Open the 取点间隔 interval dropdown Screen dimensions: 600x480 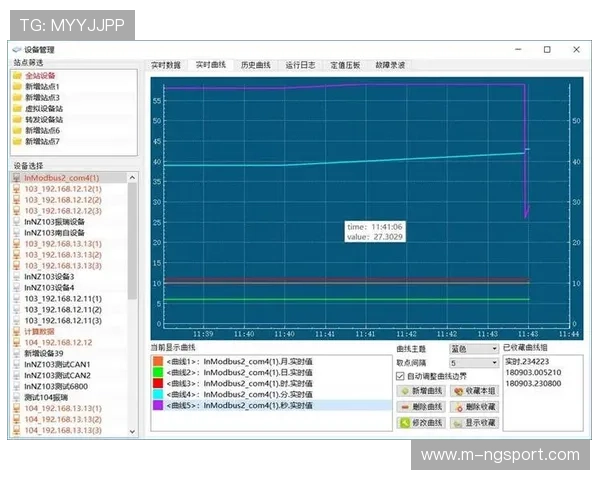[x=473, y=363]
